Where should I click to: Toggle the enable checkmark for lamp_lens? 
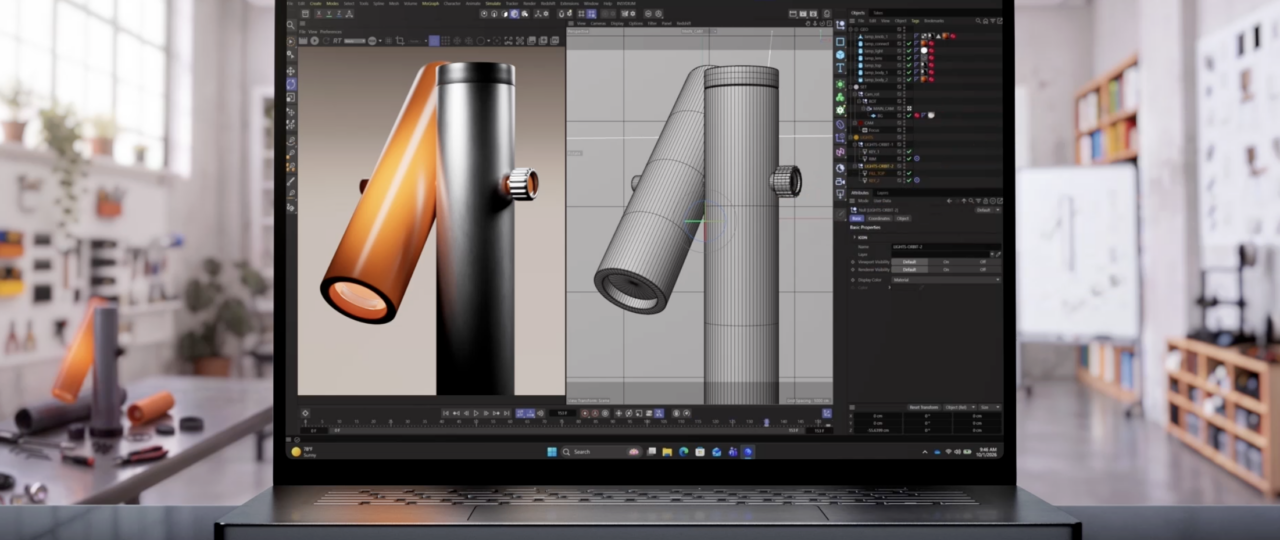point(909,58)
